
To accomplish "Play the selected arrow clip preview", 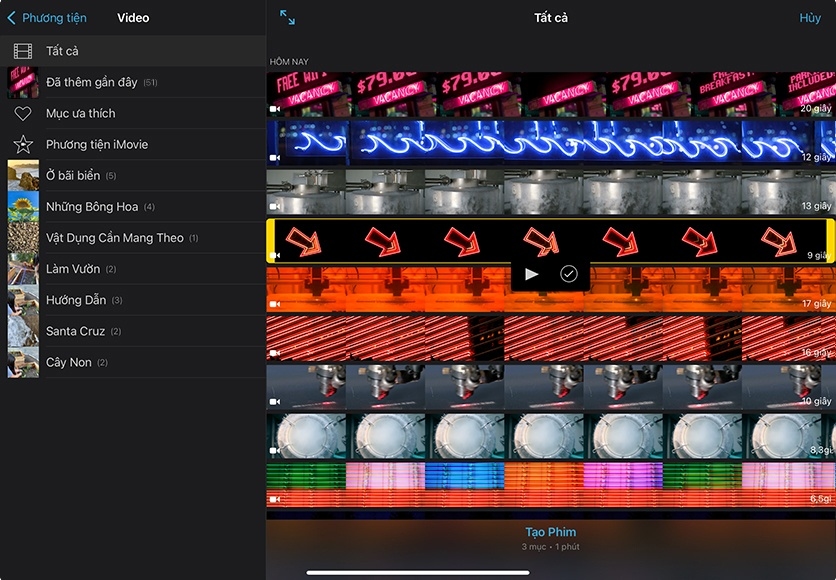I will [x=532, y=274].
